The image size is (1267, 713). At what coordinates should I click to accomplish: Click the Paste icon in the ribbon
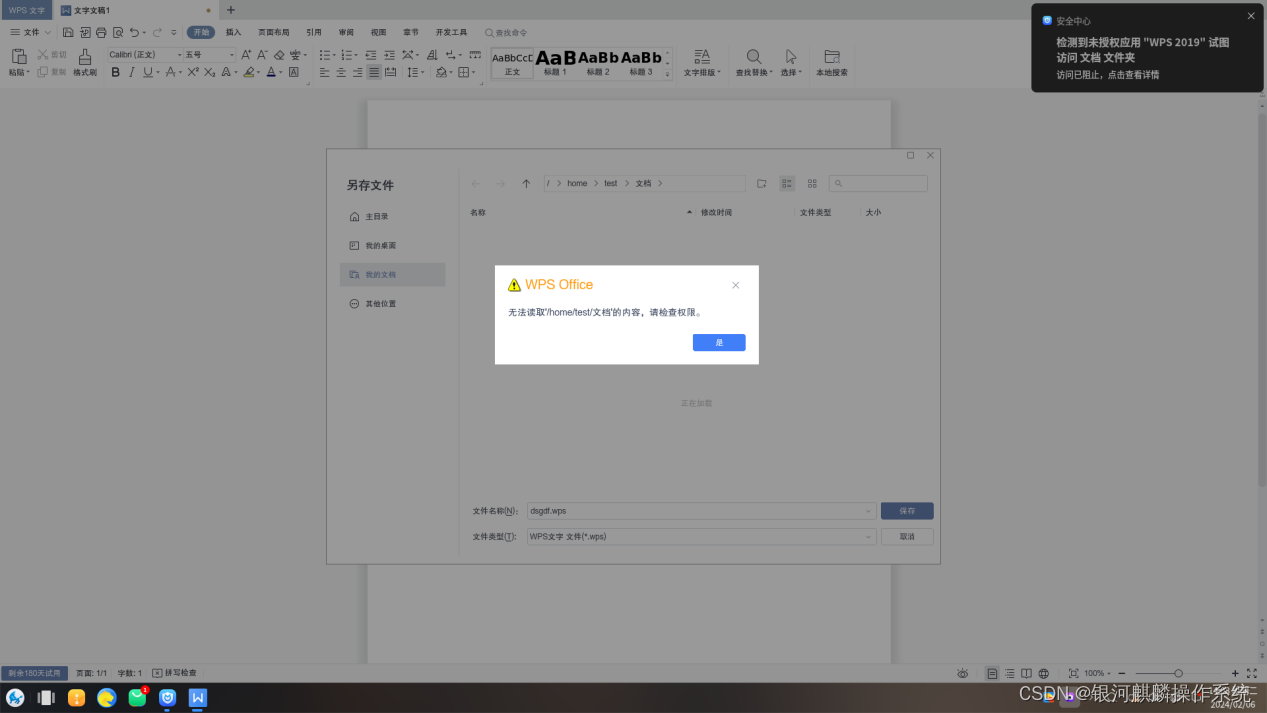(x=18, y=57)
